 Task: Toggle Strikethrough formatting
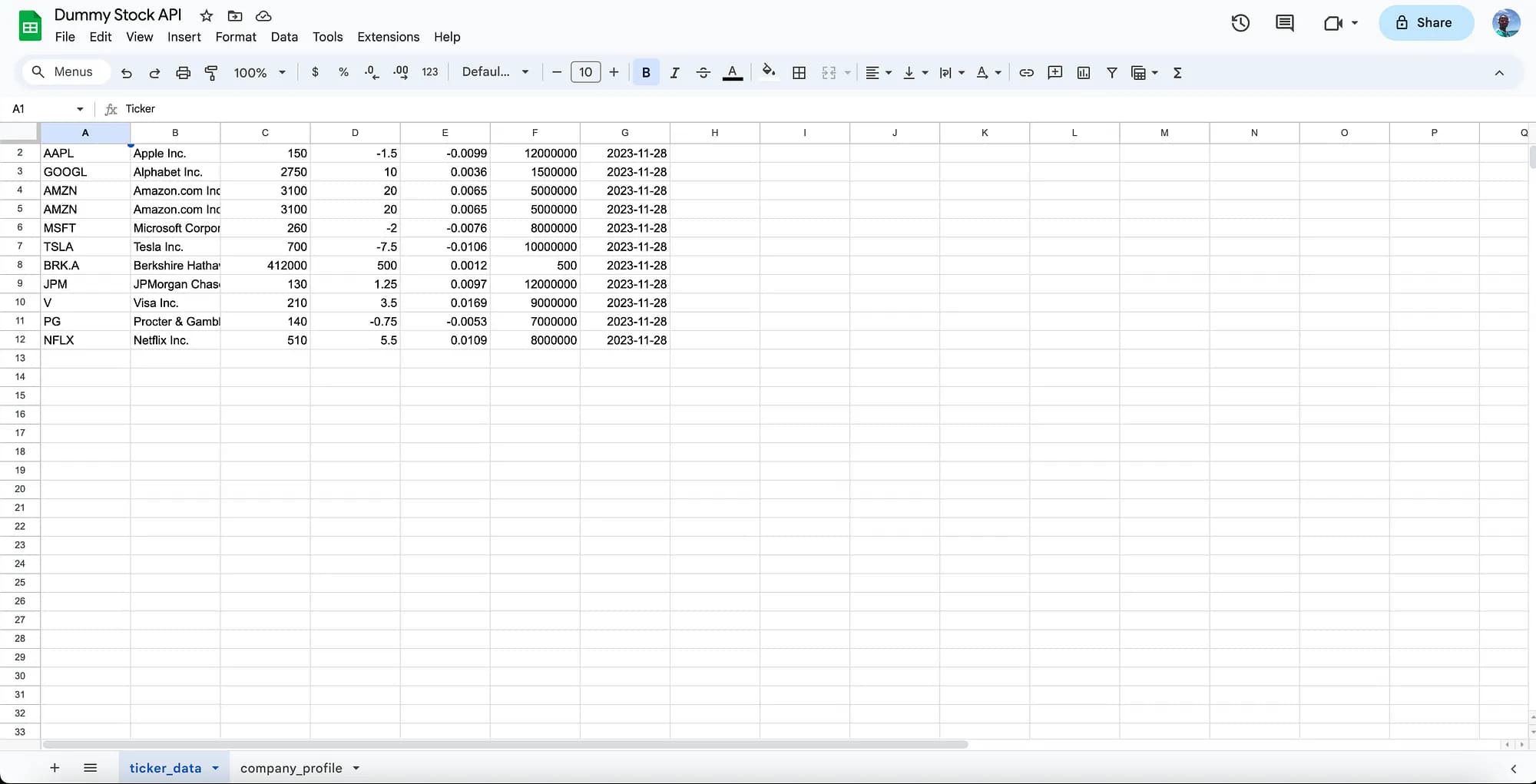point(703,72)
